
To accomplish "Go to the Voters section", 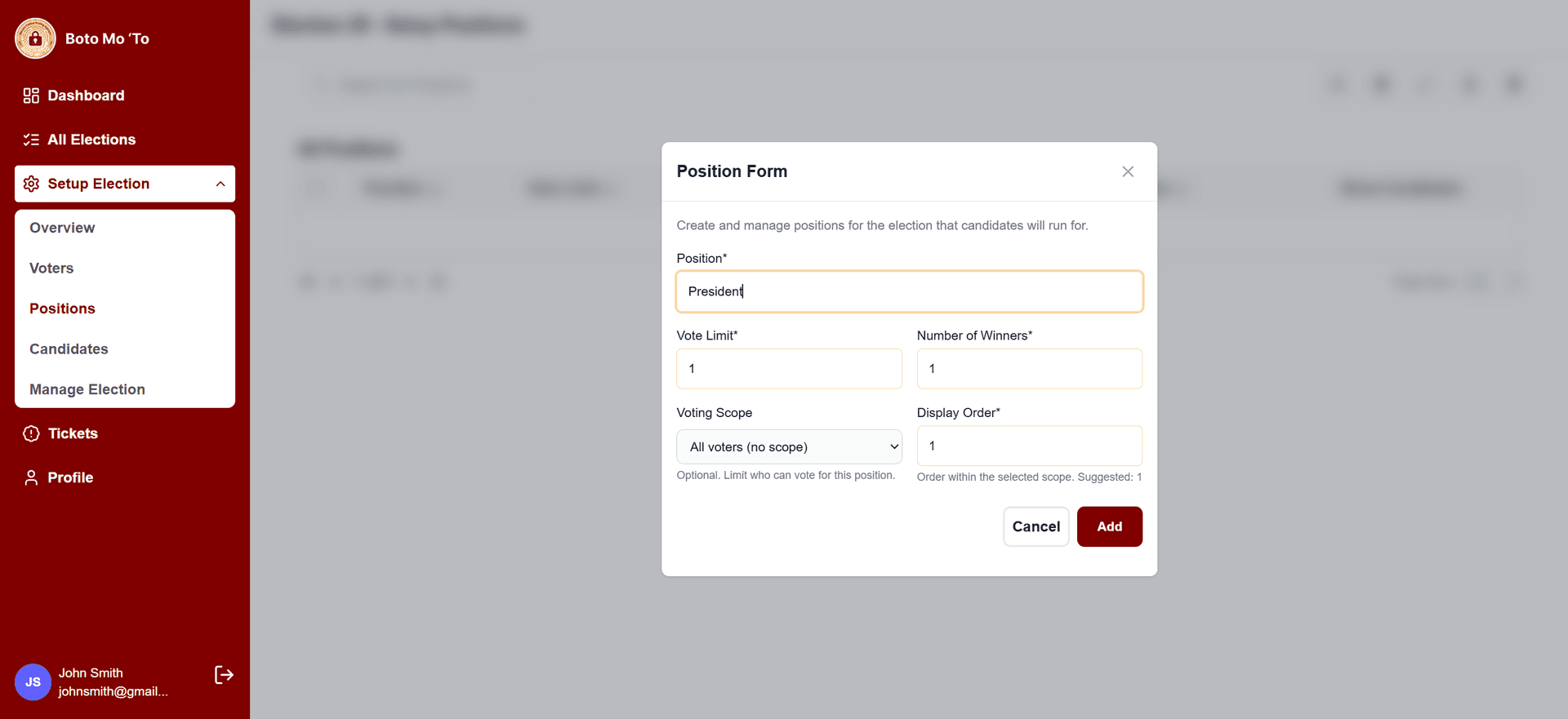I will click(51, 269).
